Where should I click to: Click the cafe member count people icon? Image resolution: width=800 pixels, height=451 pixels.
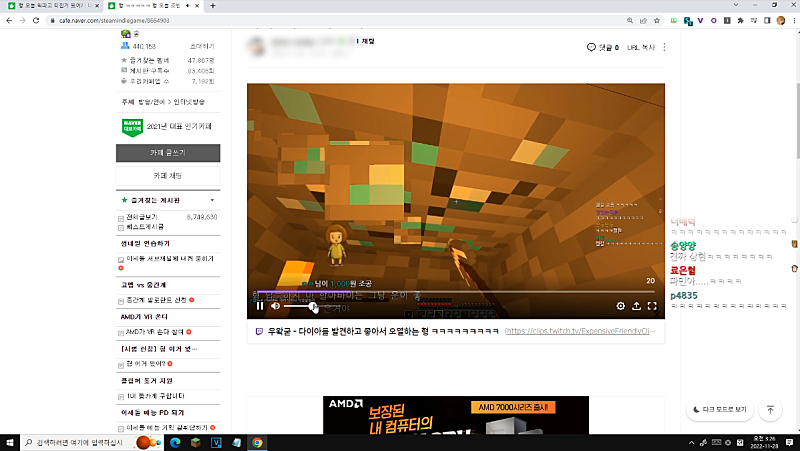(125, 46)
